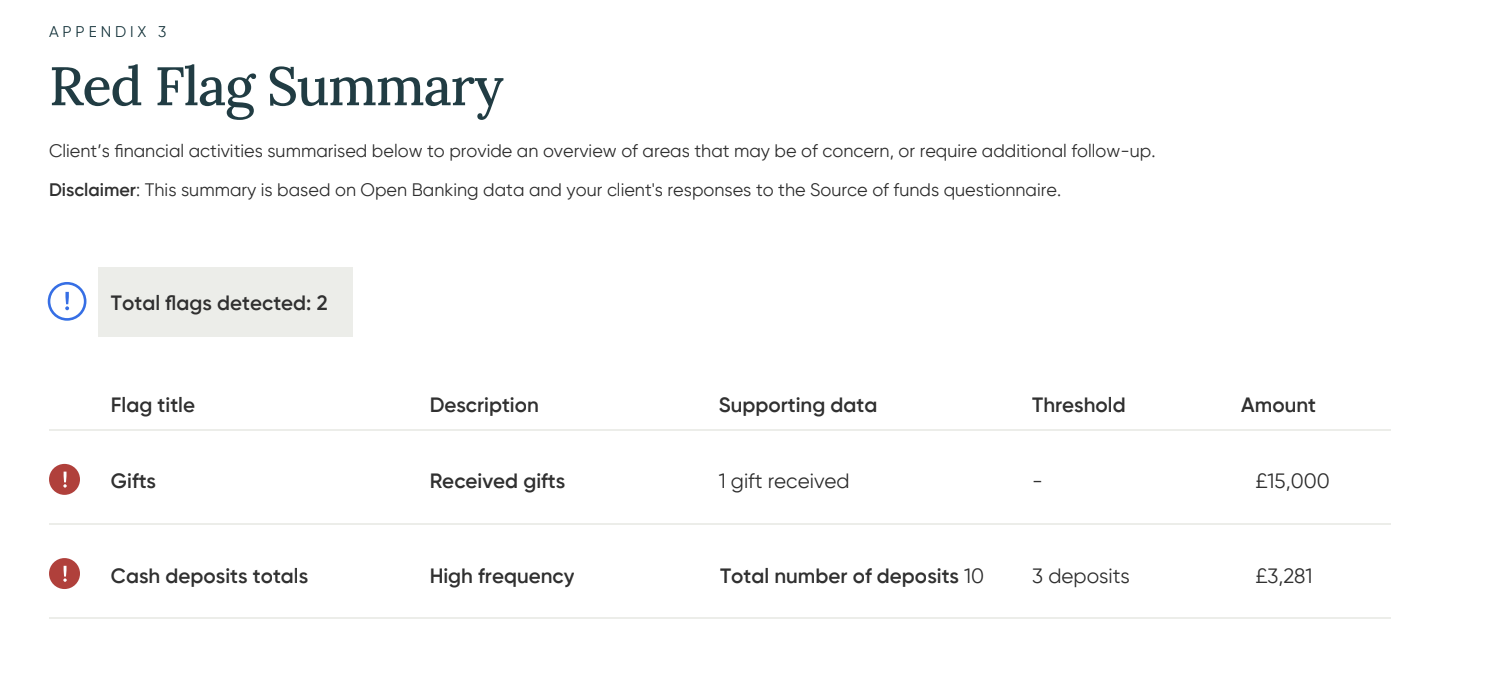The height and width of the screenshot is (674, 1490).
Task: Click the 1 gift received supporting data
Action: (783, 481)
